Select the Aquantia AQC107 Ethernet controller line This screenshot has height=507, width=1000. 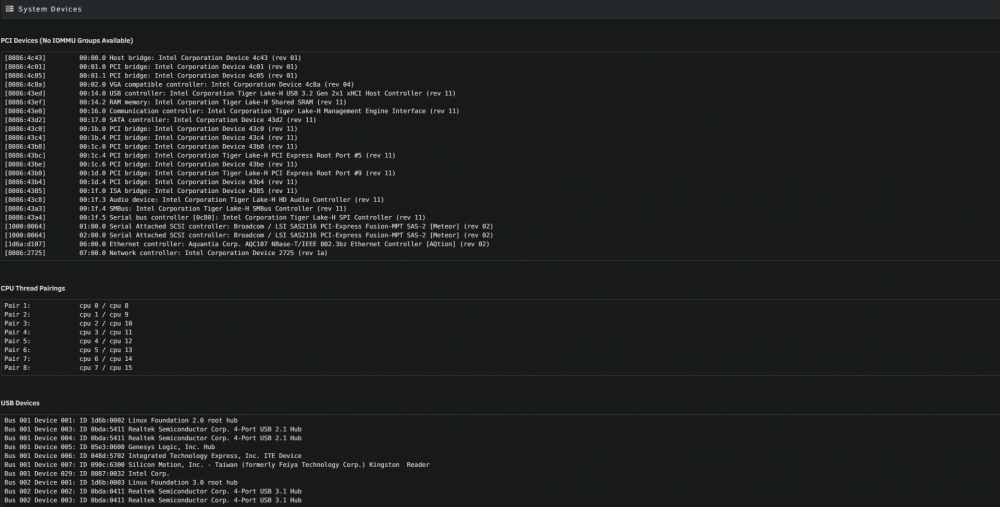click(247, 244)
